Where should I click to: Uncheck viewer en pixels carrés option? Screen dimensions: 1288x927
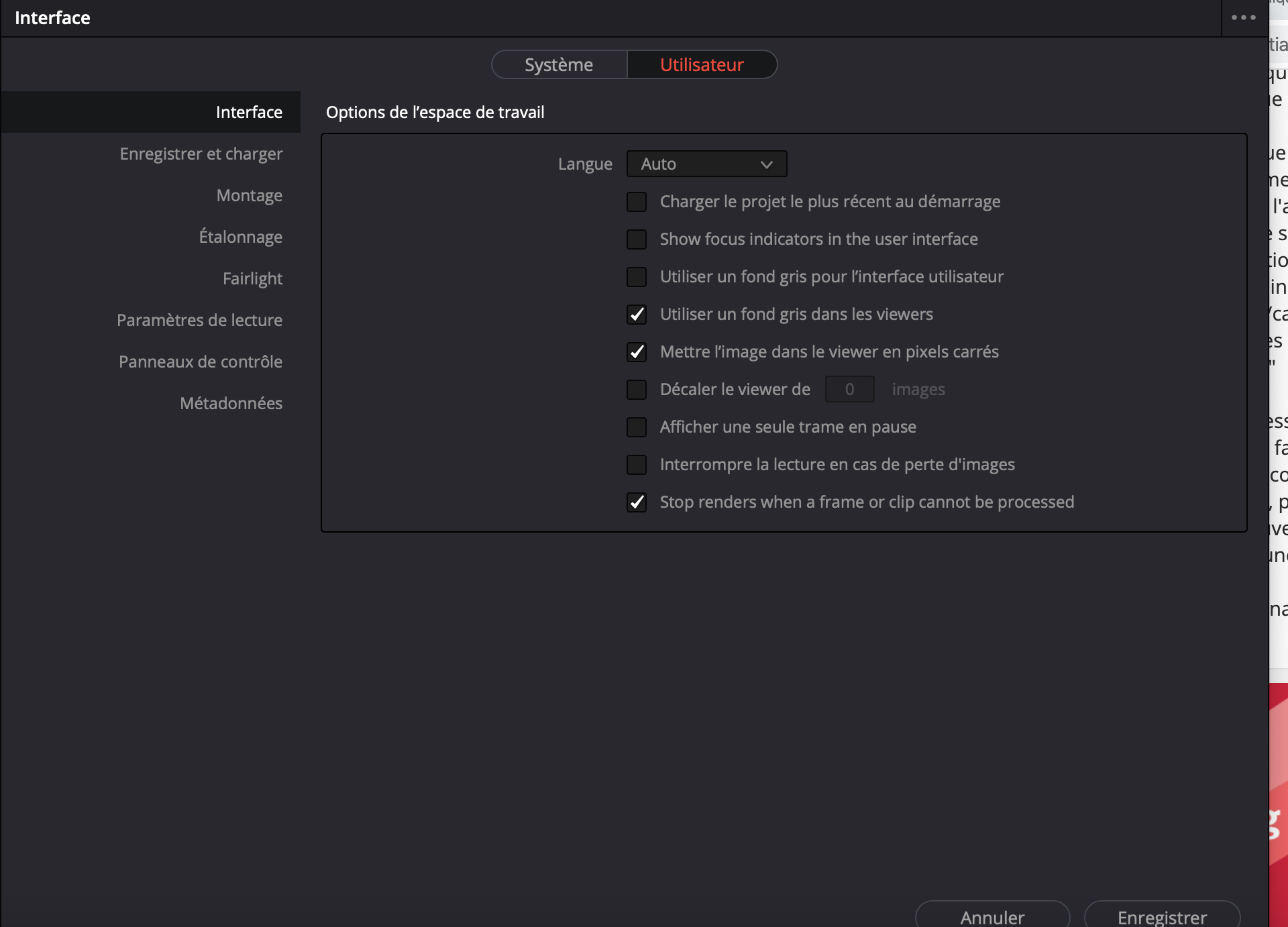tap(637, 352)
